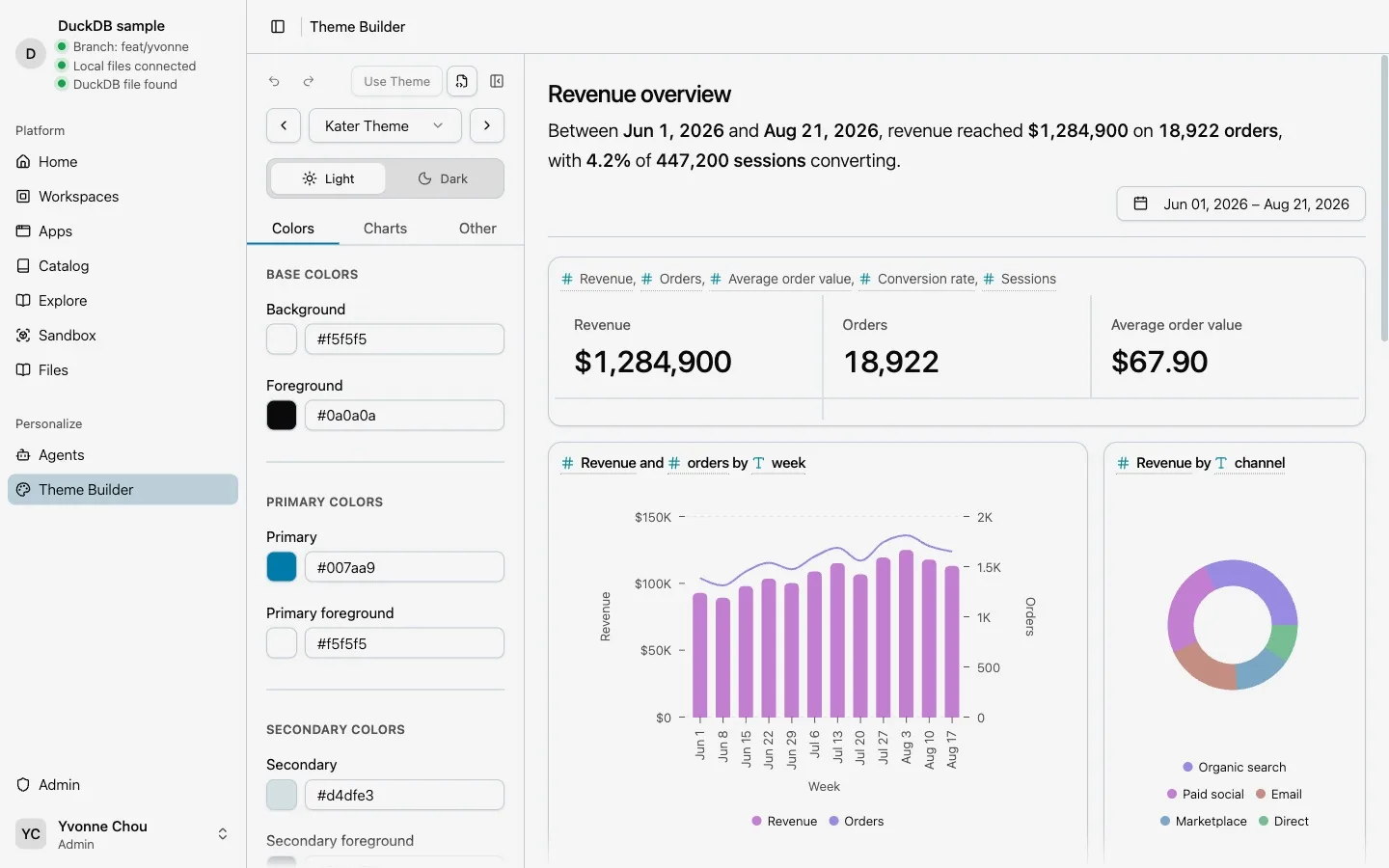
Task: Open the Kater Theme dropdown
Action: tap(385, 126)
